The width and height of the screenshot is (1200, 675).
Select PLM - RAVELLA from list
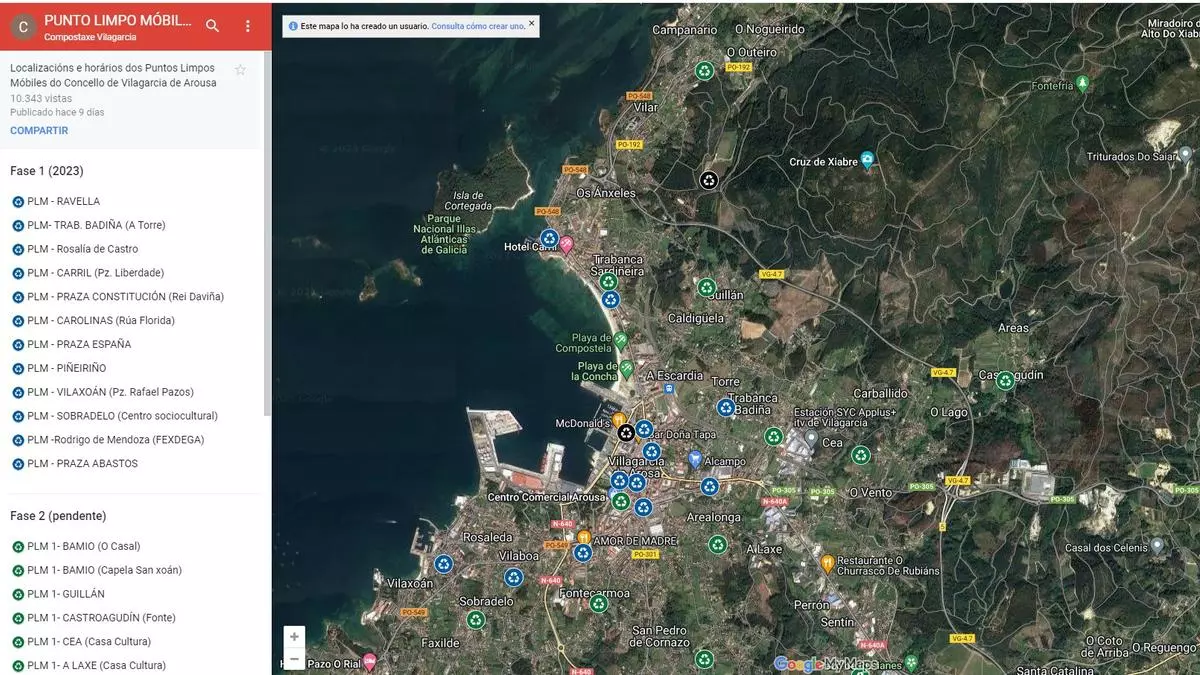63,201
